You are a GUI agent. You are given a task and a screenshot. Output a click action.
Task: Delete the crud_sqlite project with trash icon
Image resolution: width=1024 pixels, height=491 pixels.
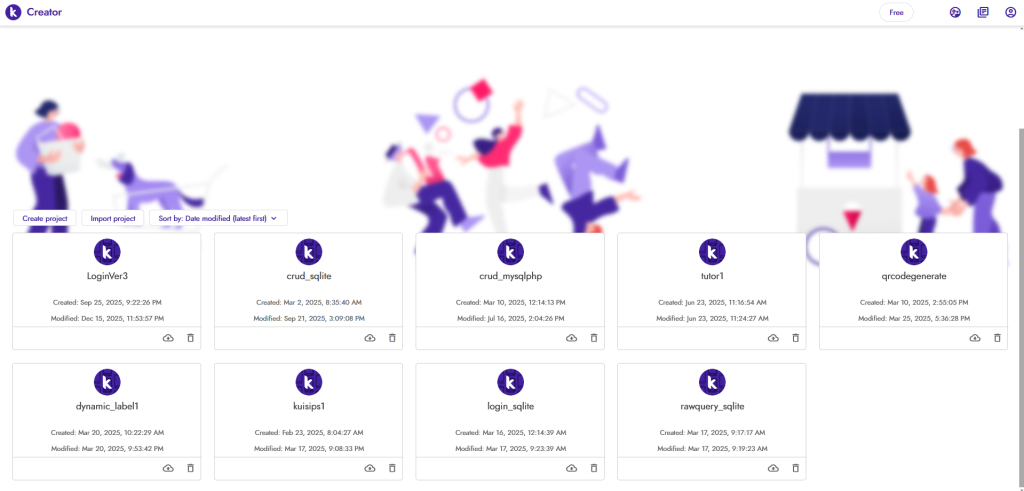392,338
